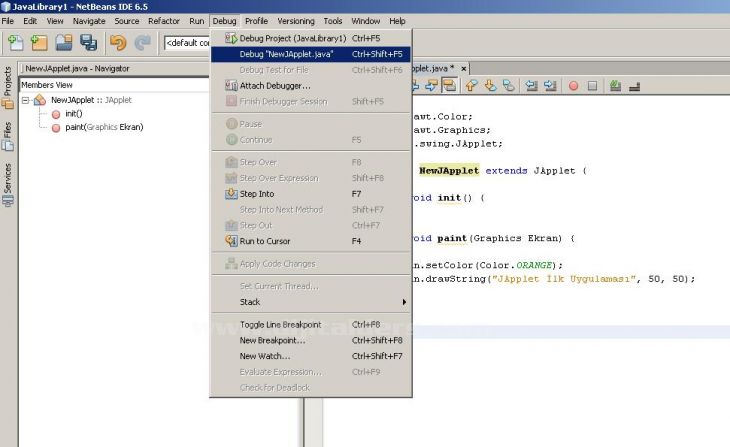Click the "JApplet İlk Uygulaması" string
This screenshot has width=730, height=447.
[x=564, y=279]
